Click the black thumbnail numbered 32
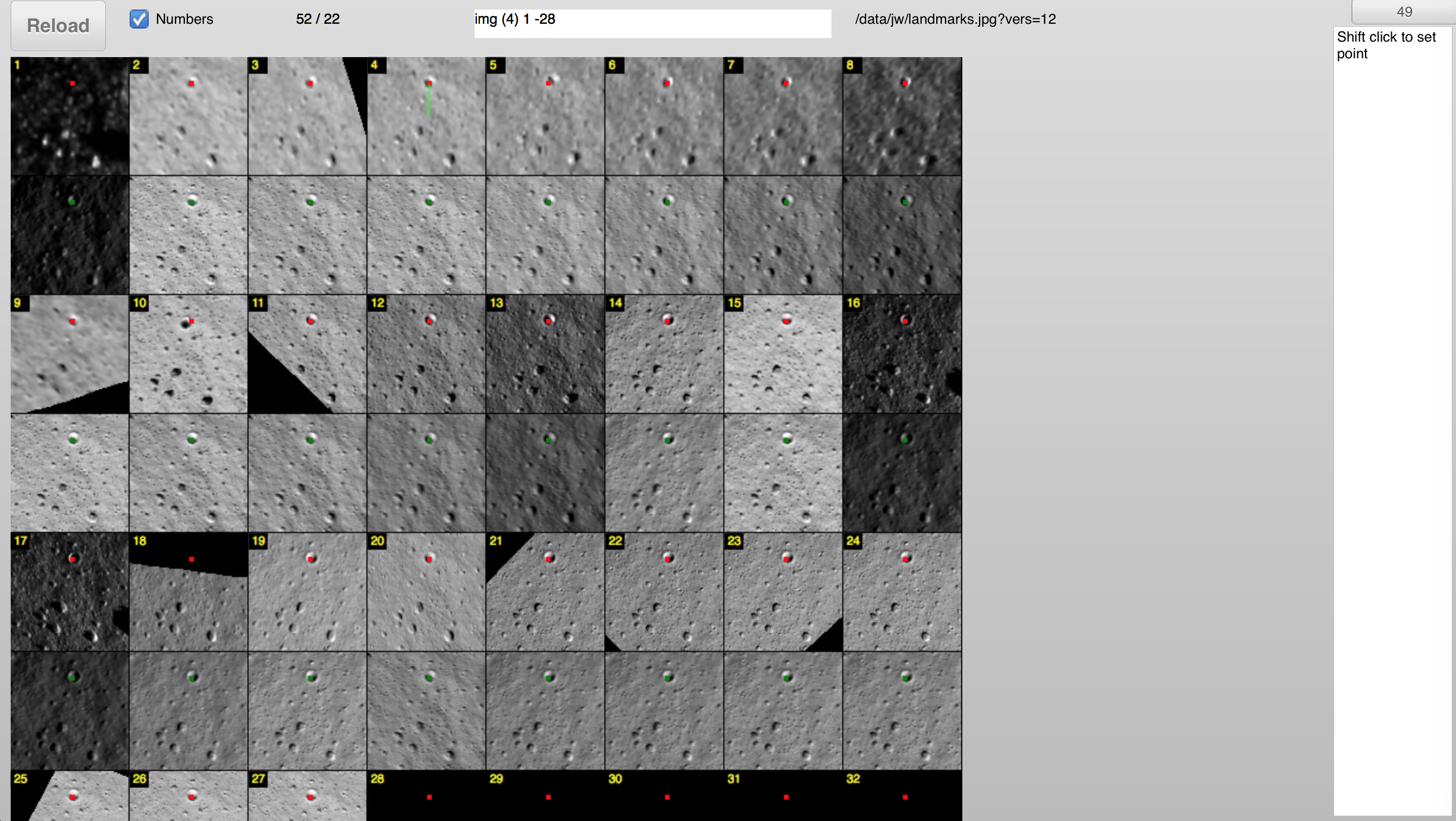Image resolution: width=1456 pixels, height=821 pixels. 902,797
